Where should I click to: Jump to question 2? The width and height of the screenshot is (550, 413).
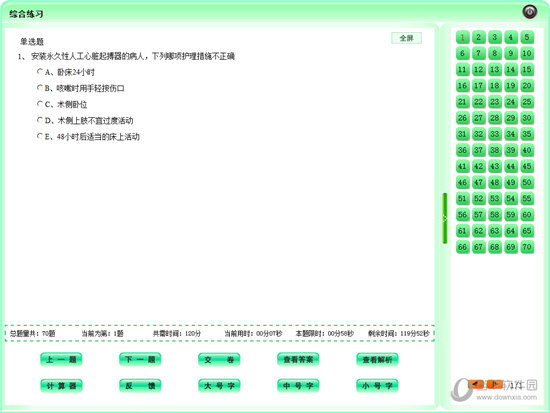[478, 37]
